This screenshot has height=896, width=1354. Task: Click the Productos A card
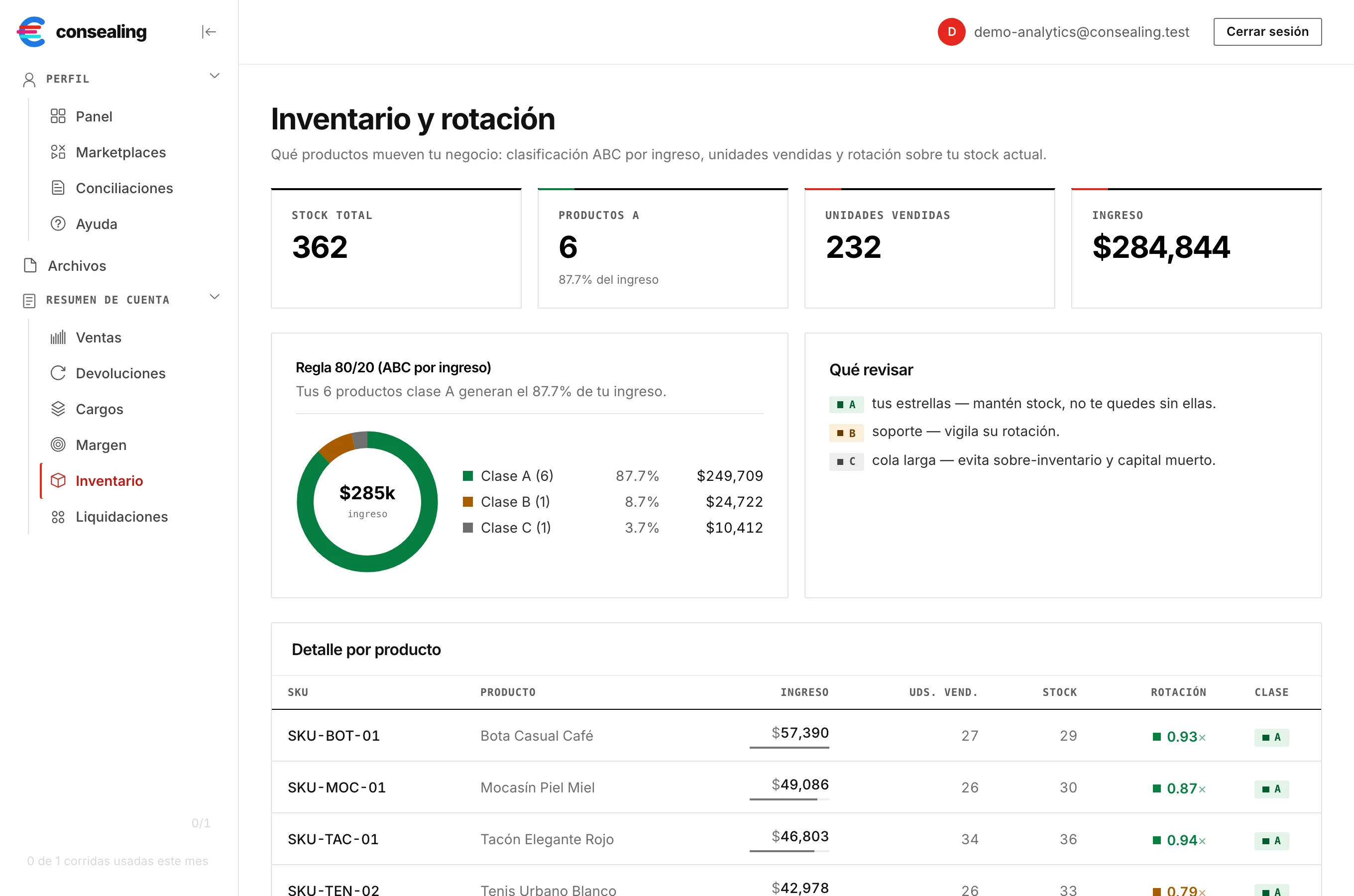[x=663, y=248]
